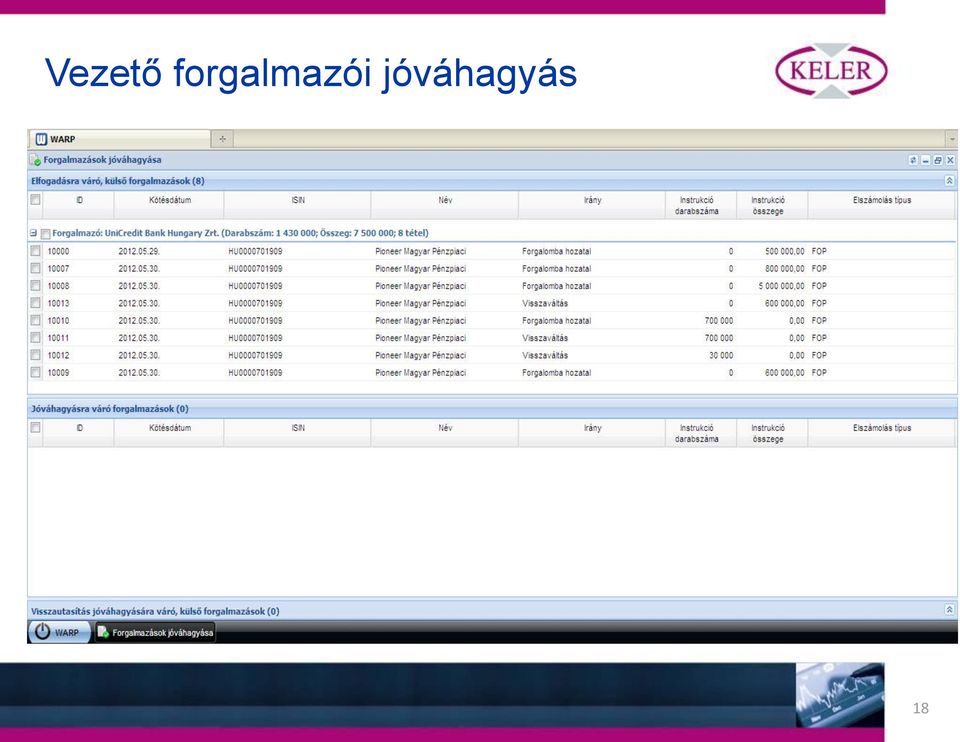
Task: Open a new tab with plus icon
Action: click(x=222, y=139)
